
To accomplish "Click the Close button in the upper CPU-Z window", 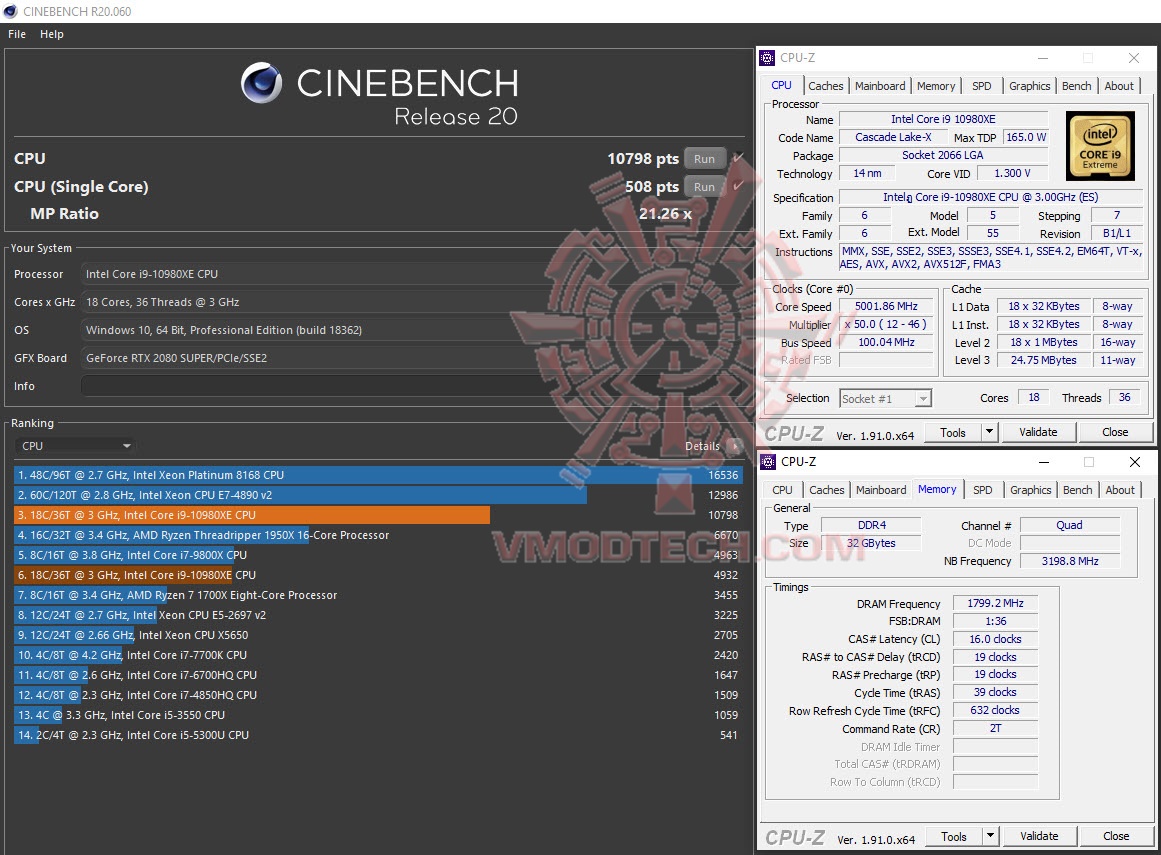I will coord(1115,432).
